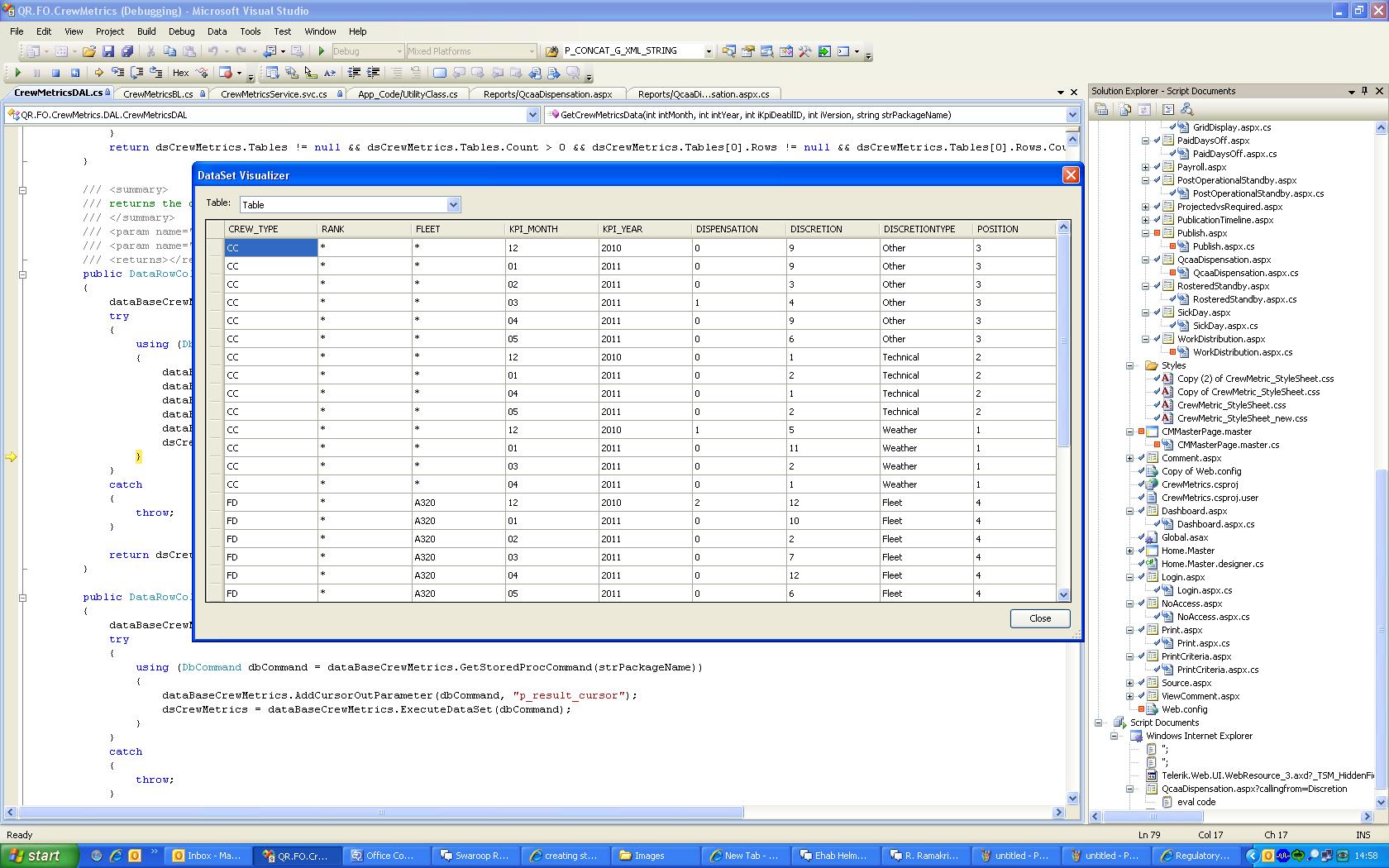Open the P_CONCAT_G_XML_STRING find combo dropdown

709,51
